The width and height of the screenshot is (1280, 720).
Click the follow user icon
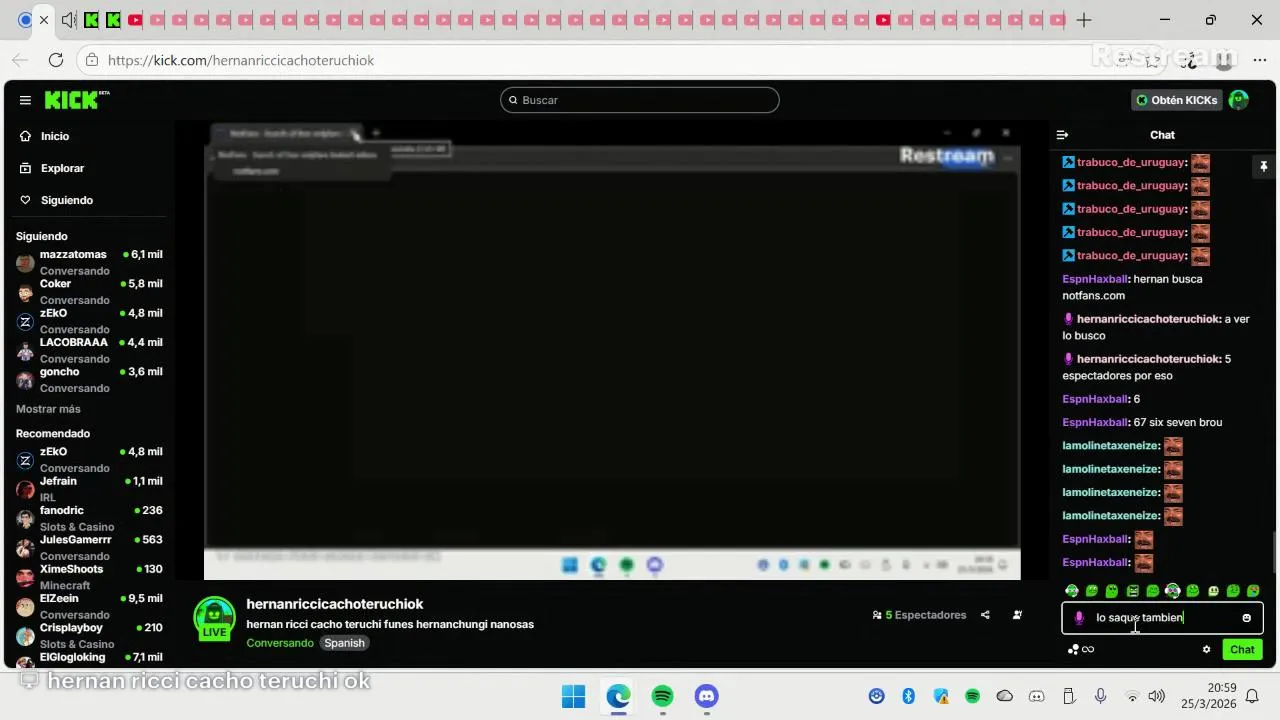click(1017, 615)
